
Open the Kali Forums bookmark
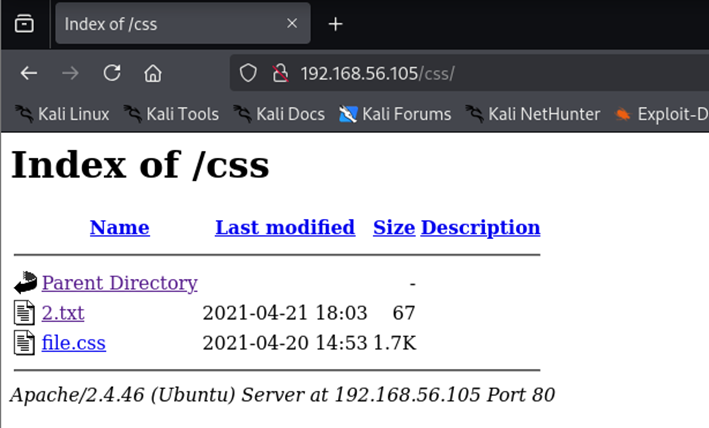(395, 114)
